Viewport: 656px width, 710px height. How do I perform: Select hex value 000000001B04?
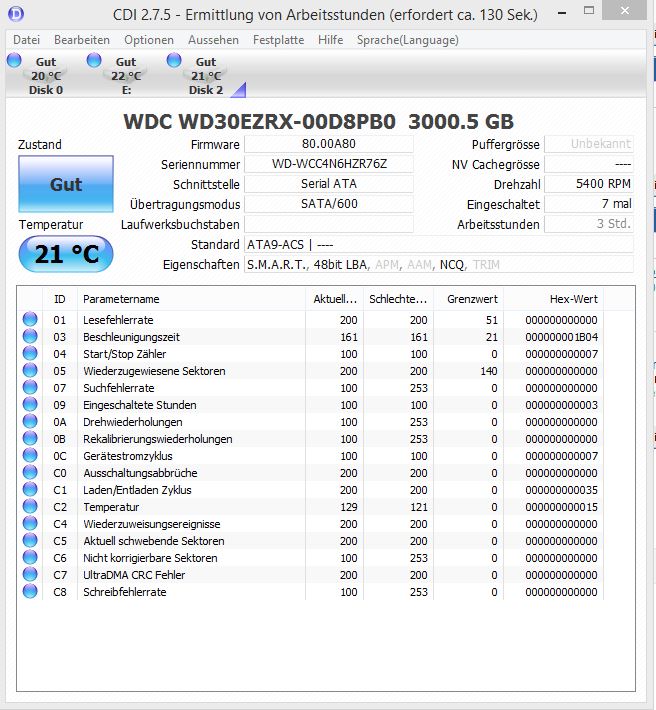pyautogui.click(x=561, y=337)
